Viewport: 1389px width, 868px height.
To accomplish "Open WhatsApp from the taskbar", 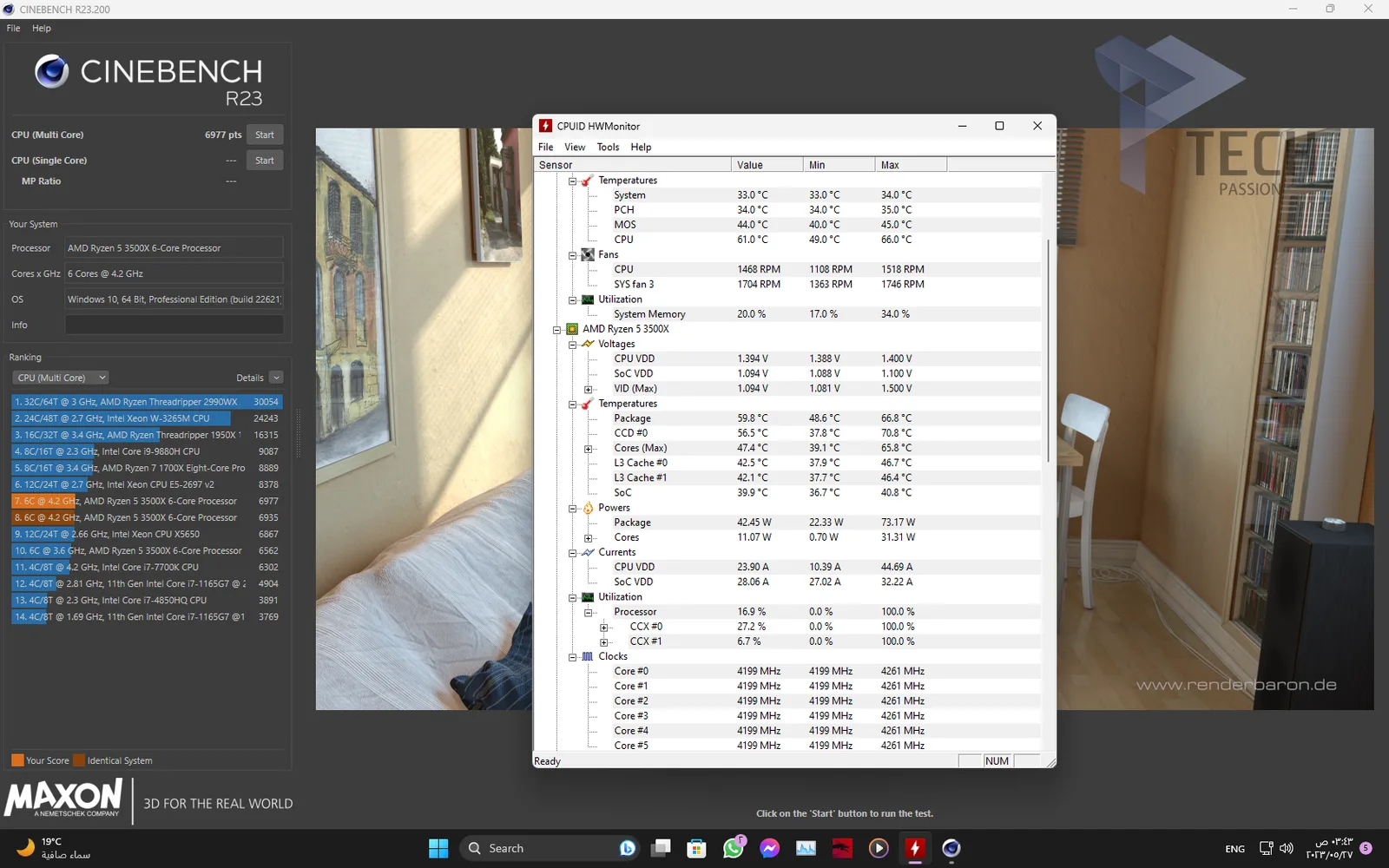I will tap(734, 848).
